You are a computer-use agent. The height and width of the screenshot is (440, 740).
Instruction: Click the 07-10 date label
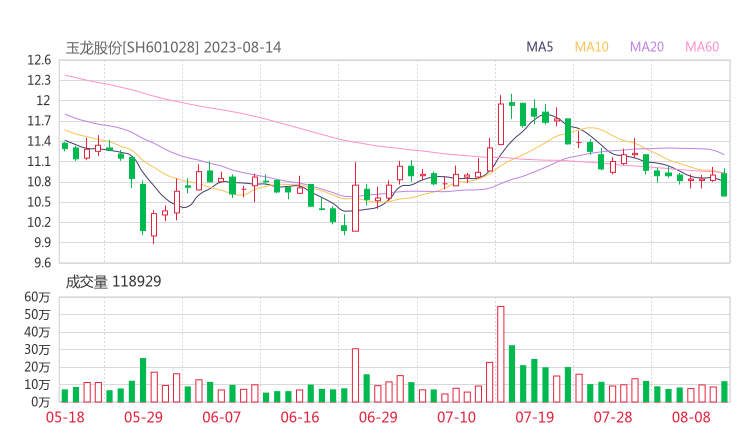[x=456, y=417]
